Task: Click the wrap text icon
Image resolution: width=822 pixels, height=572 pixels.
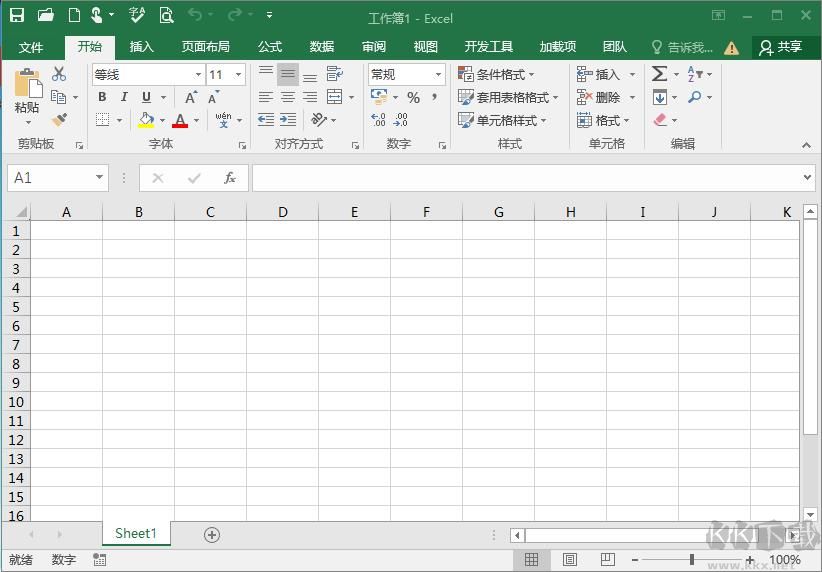Action: [x=334, y=73]
